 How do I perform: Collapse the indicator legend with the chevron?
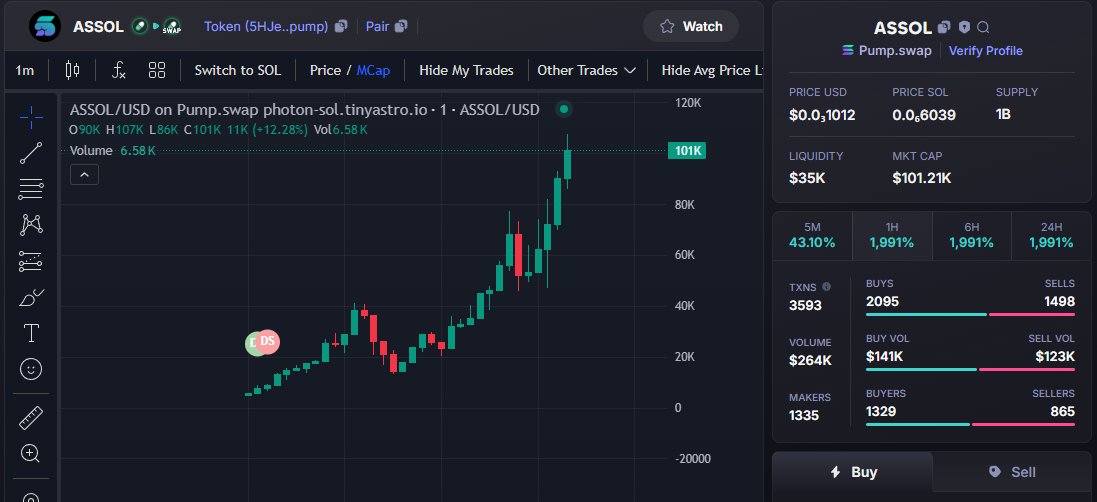click(84, 175)
